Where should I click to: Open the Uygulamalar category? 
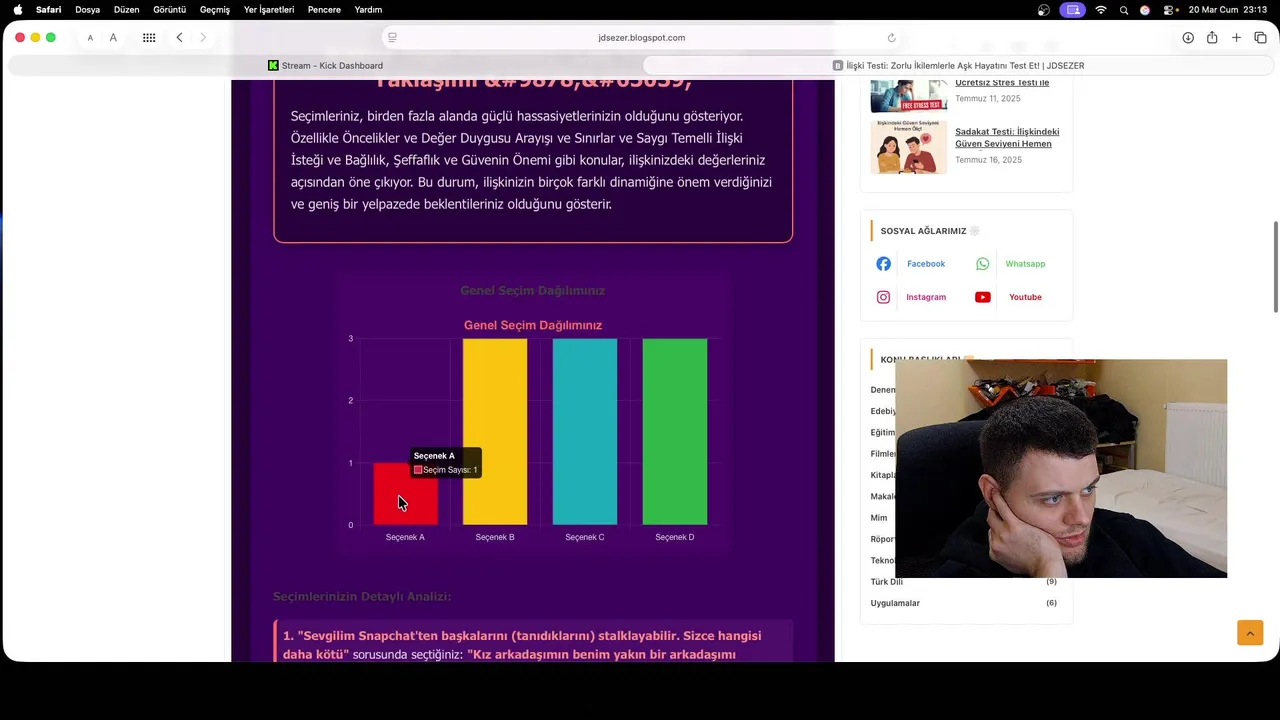(895, 603)
